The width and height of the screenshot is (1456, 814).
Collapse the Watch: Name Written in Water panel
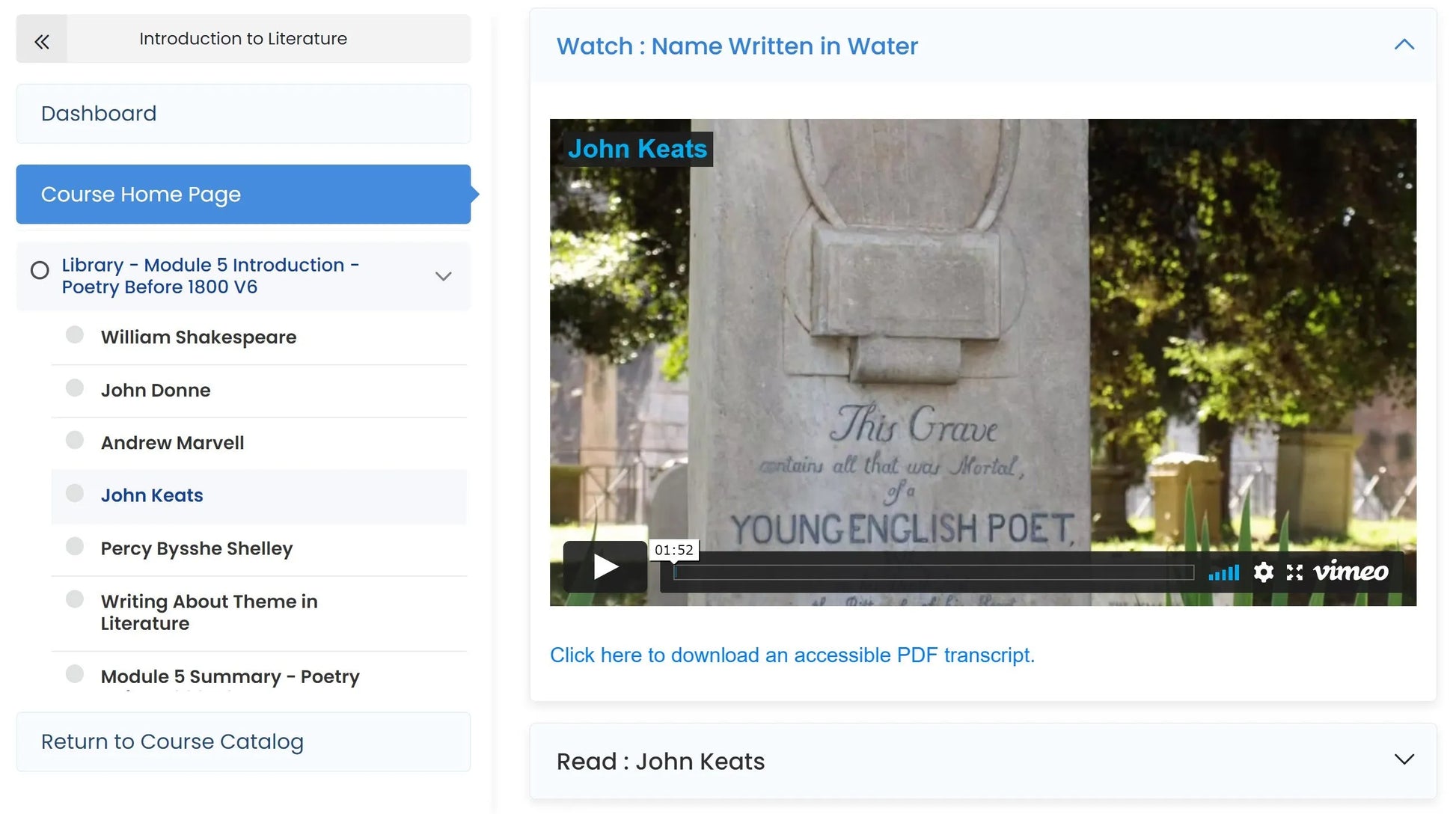[1404, 45]
